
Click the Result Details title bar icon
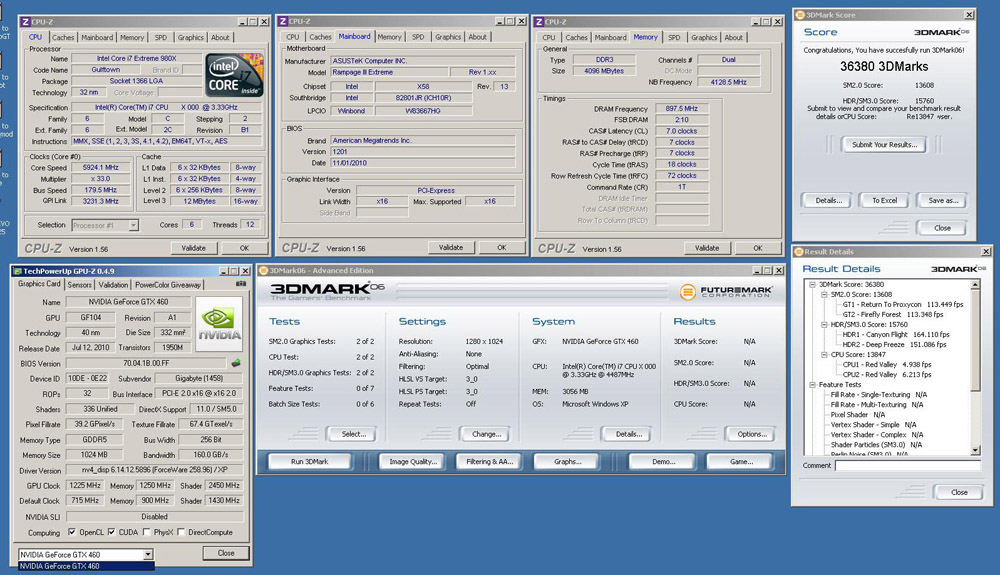tap(798, 252)
